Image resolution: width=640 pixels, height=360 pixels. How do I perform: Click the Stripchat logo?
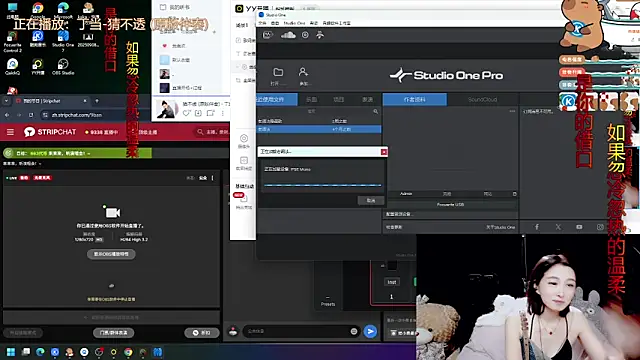tap(50, 132)
